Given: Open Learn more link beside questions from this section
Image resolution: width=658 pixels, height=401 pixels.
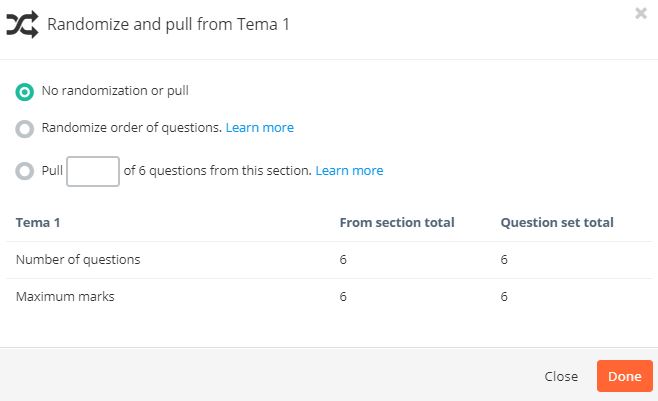Looking at the screenshot, I should coord(349,171).
